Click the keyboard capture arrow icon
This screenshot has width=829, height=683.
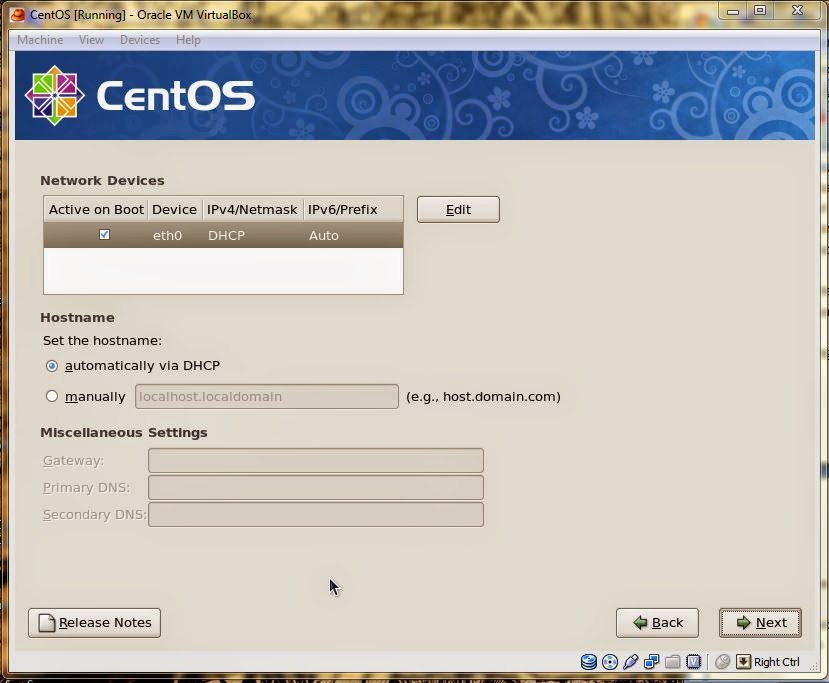click(743, 662)
